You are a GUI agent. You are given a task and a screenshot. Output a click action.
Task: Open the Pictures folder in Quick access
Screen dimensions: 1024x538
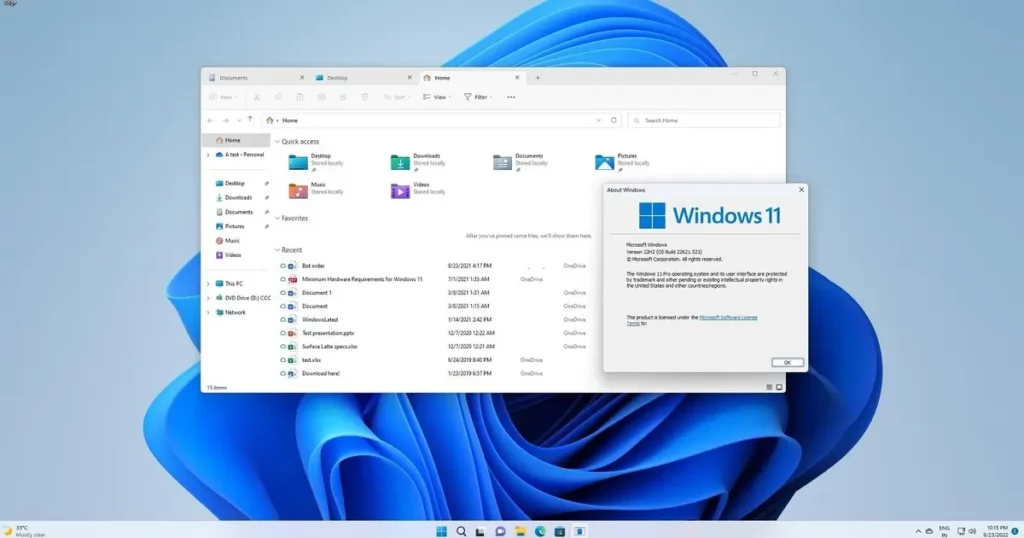point(622,161)
